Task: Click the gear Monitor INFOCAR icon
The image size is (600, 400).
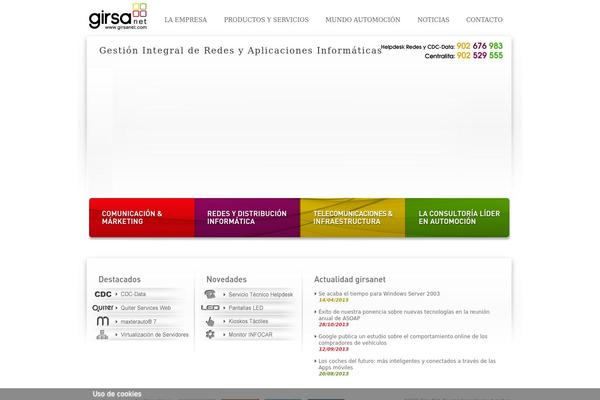Action: [x=210, y=334]
